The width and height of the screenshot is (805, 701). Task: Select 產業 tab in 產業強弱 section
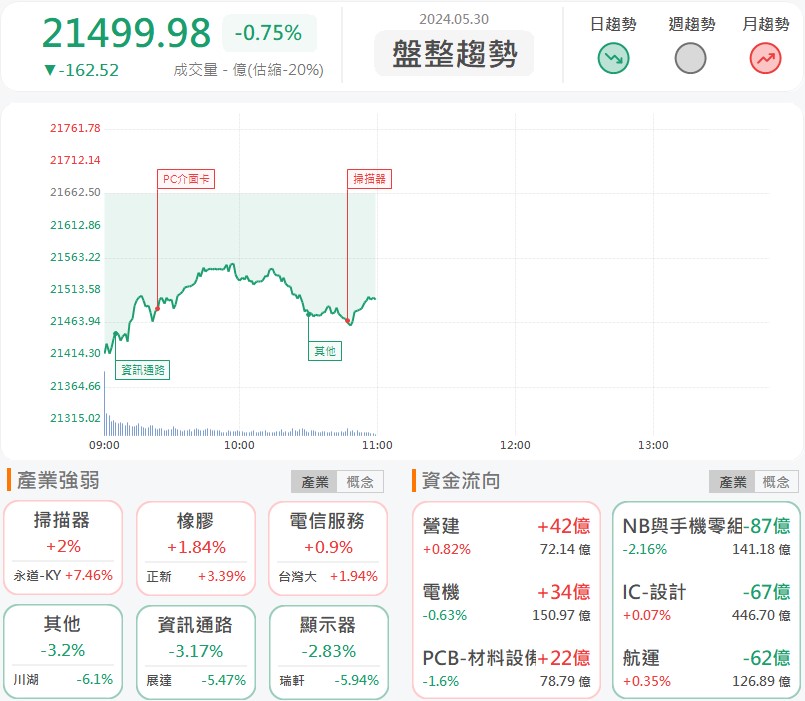point(314,482)
